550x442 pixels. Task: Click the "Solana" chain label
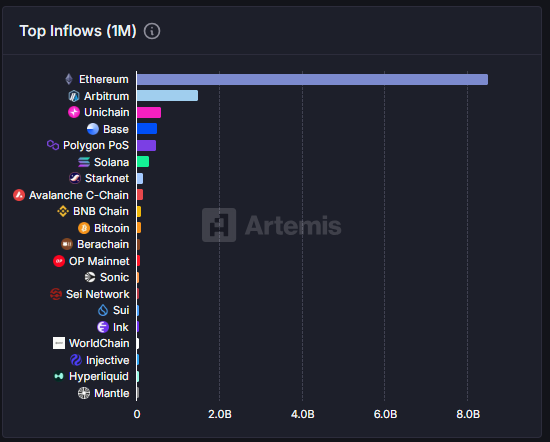point(111,162)
